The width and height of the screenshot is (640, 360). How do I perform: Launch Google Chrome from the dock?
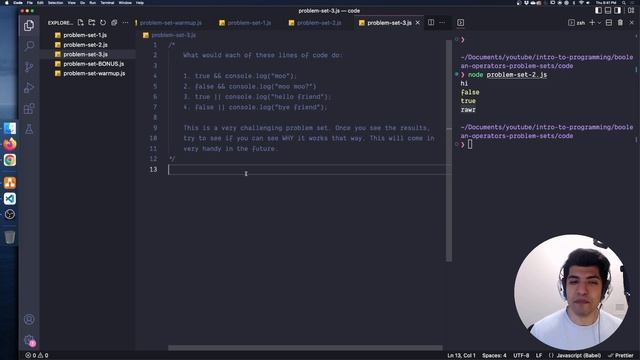tap(10, 160)
